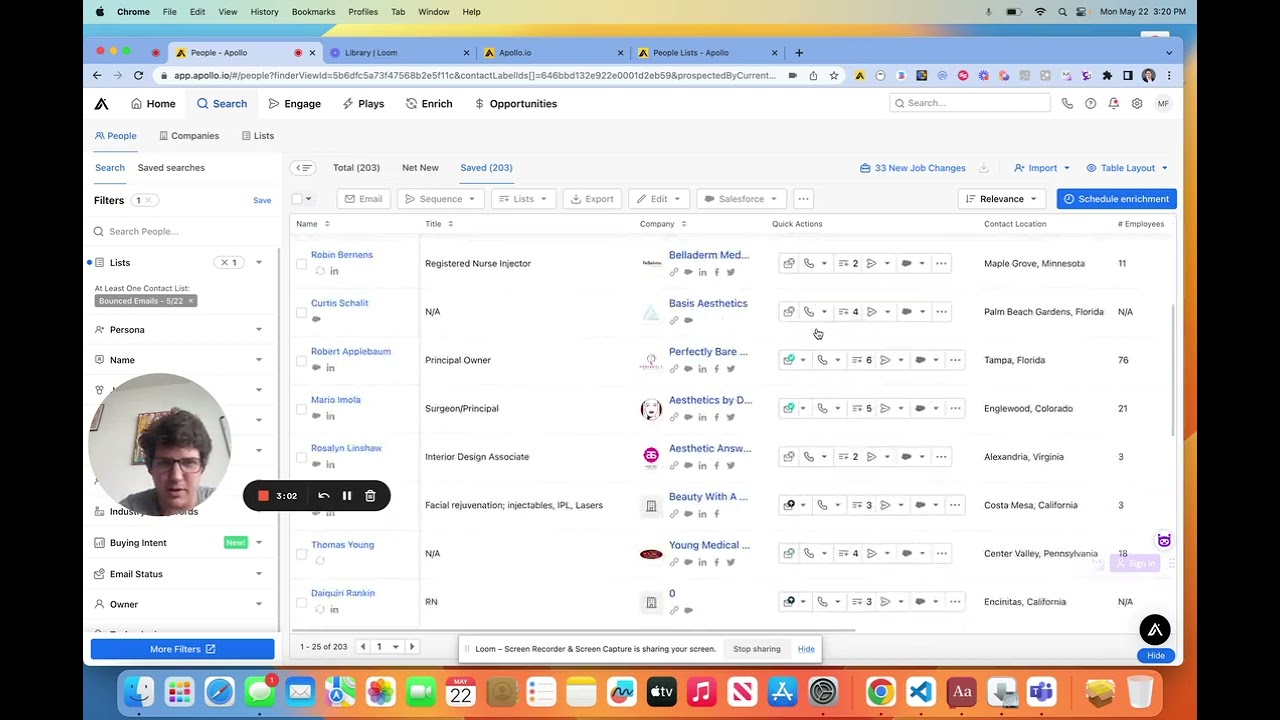Select the Daiquiri Rankin row checkbox
Image resolution: width=1280 pixels, height=720 pixels.
tap(301, 602)
